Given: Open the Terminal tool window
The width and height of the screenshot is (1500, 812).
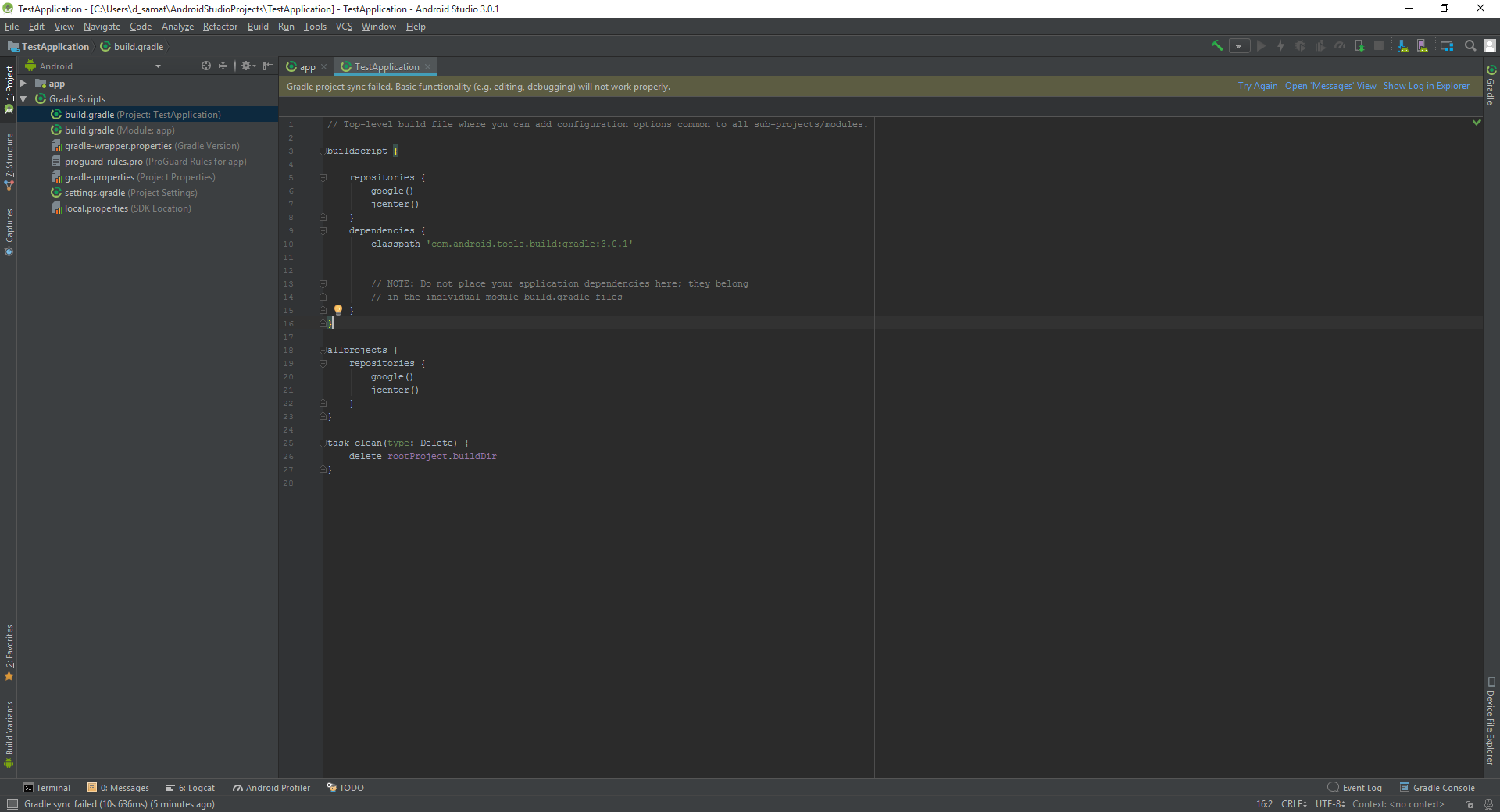Looking at the screenshot, I should (47, 788).
